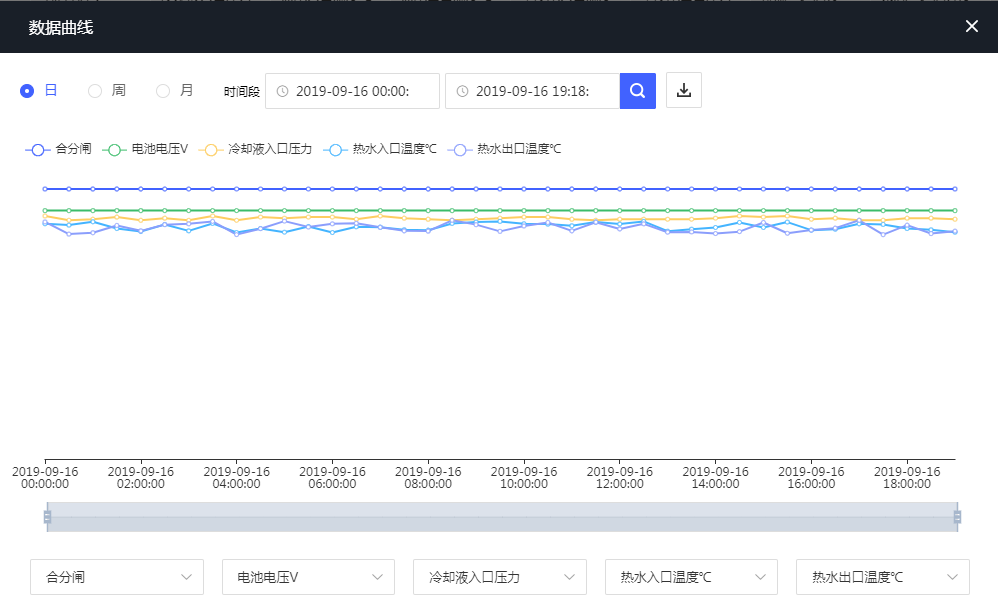Open the 热水出口温度℃ dropdown
The width and height of the screenshot is (998, 614).
pyautogui.click(x=882, y=577)
